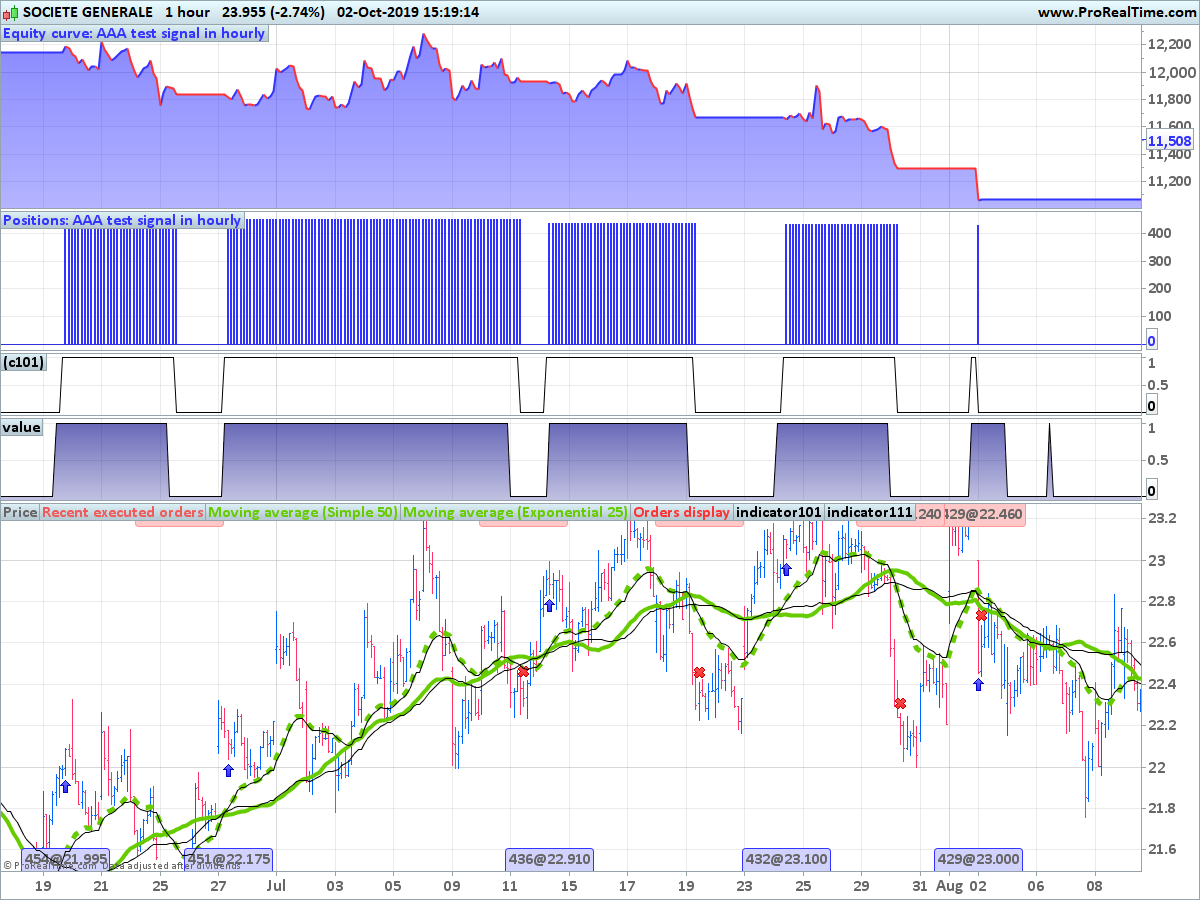Click the Orders display label
This screenshot has height=900, width=1200.
coord(682,512)
